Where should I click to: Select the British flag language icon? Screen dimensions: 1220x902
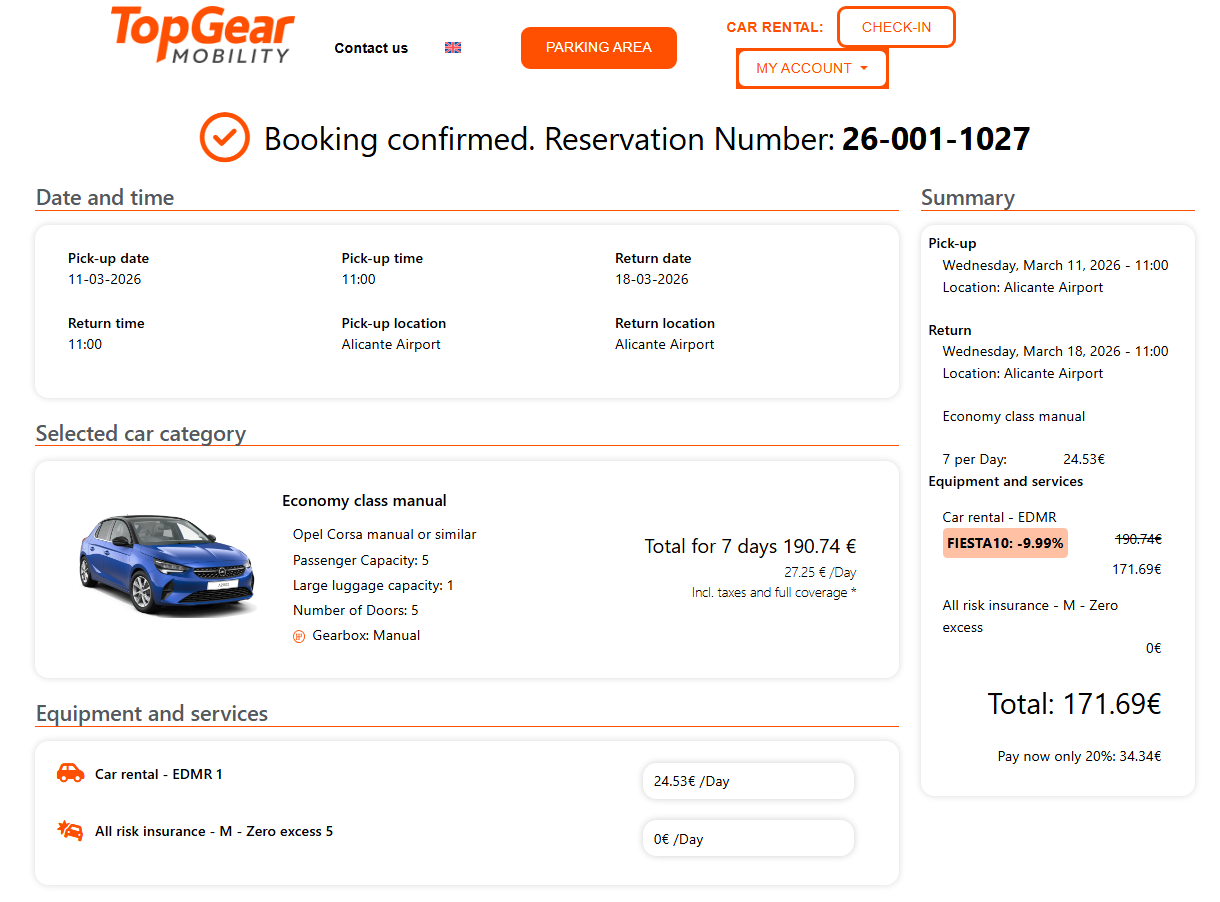click(x=452, y=47)
